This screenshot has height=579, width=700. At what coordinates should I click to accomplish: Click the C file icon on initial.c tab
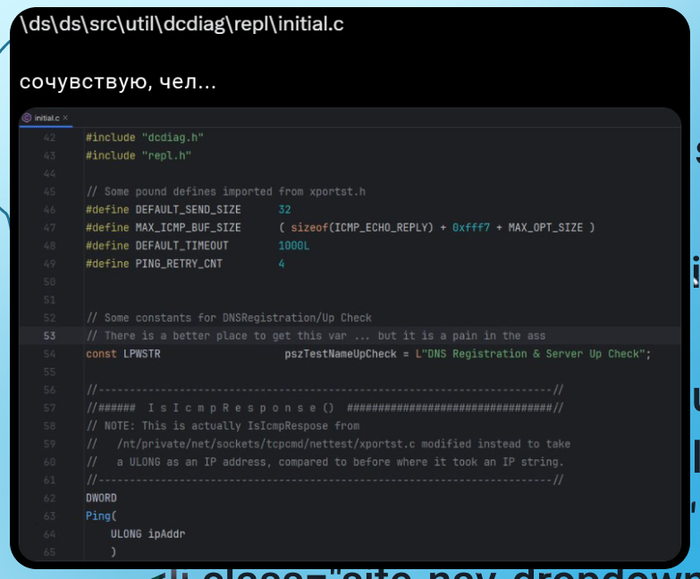(27, 117)
